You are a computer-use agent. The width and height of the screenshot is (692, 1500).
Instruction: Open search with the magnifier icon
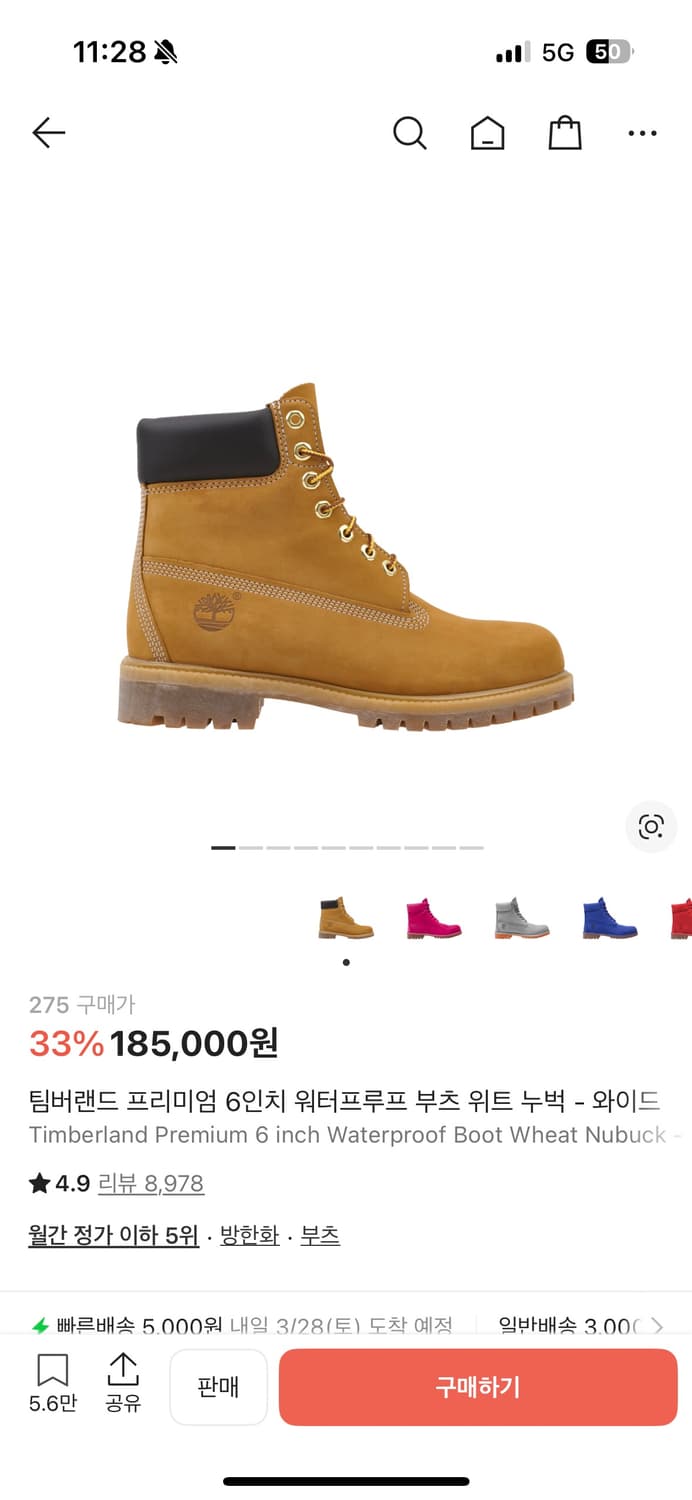point(409,133)
